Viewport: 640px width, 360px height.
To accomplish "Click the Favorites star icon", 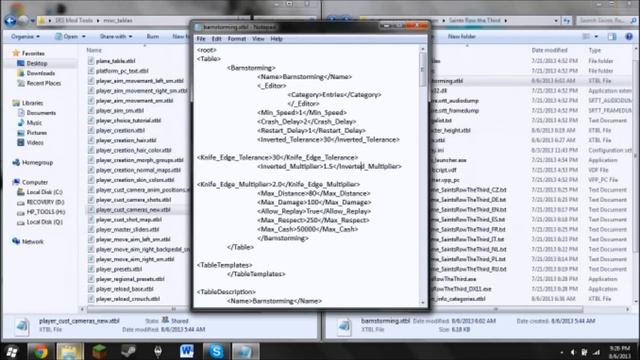I will 16,53.
